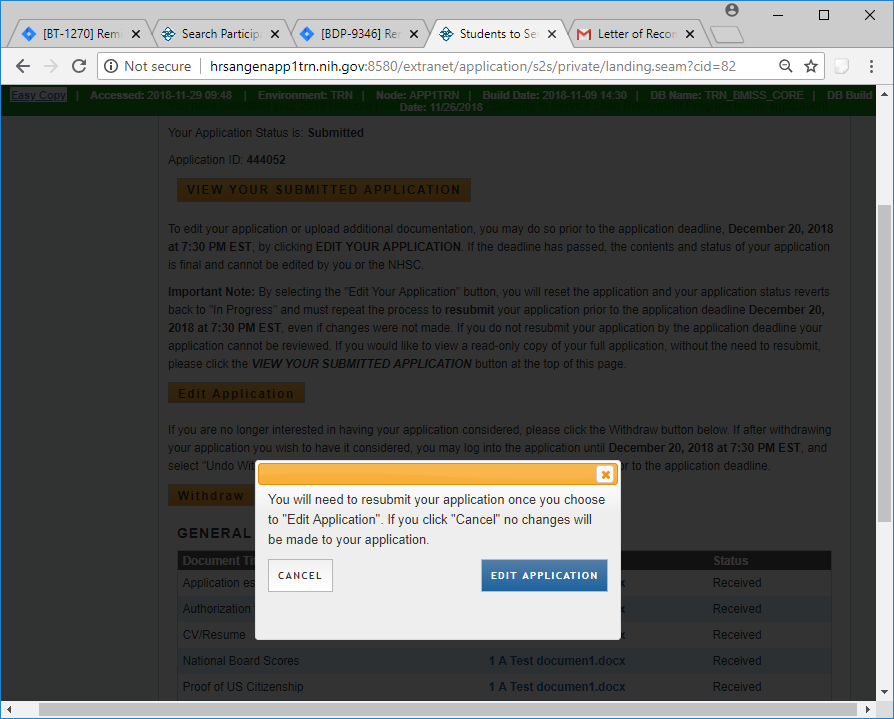Minimize the Chrome window
894x719 pixels.
[778, 15]
